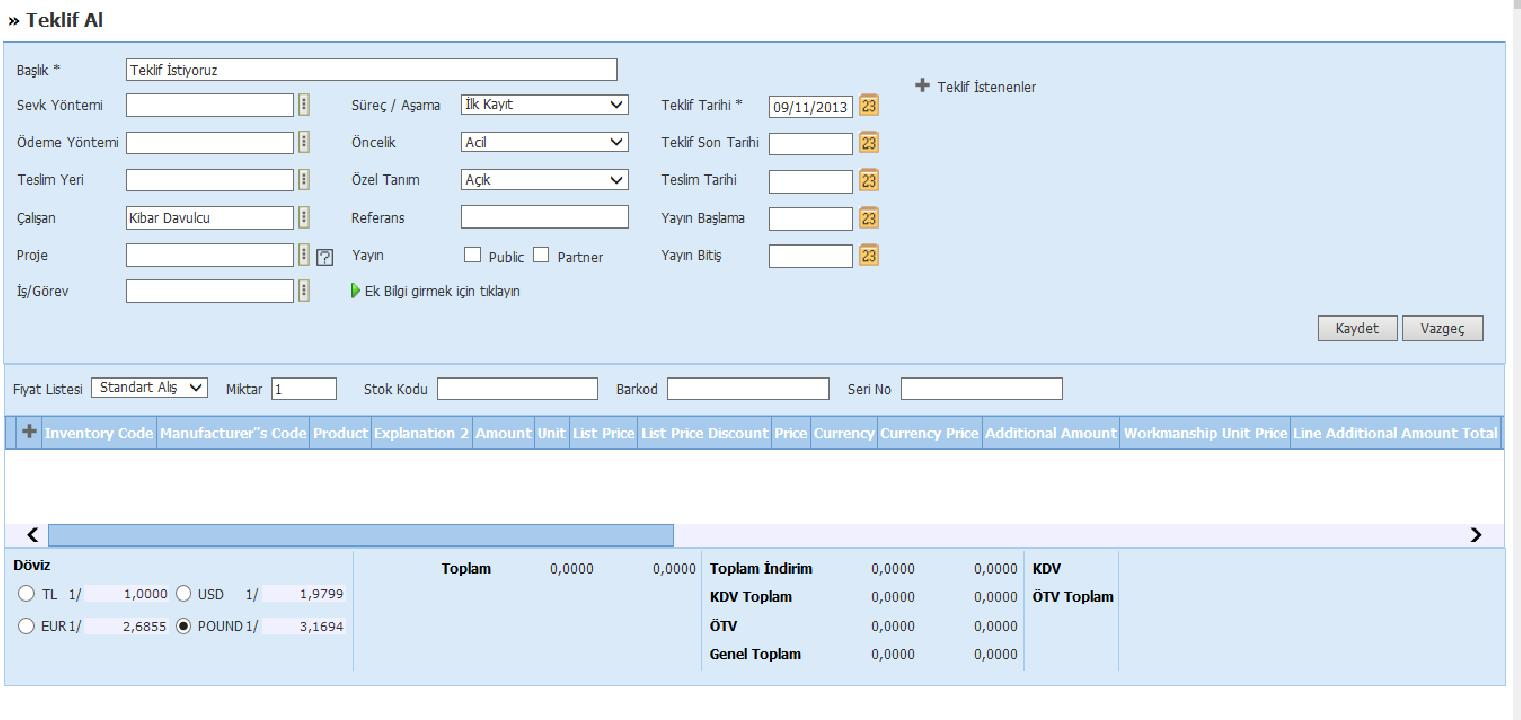This screenshot has height=720, width=1521.
Task: Open calendar picker for Teslim Tarihi
Action: [x=869, y=181]
